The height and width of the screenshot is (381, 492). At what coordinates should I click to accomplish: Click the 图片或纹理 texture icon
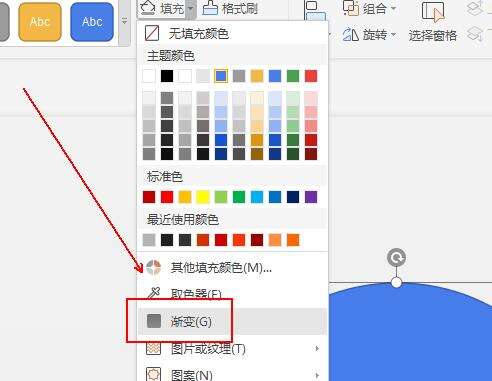(154, 348)
